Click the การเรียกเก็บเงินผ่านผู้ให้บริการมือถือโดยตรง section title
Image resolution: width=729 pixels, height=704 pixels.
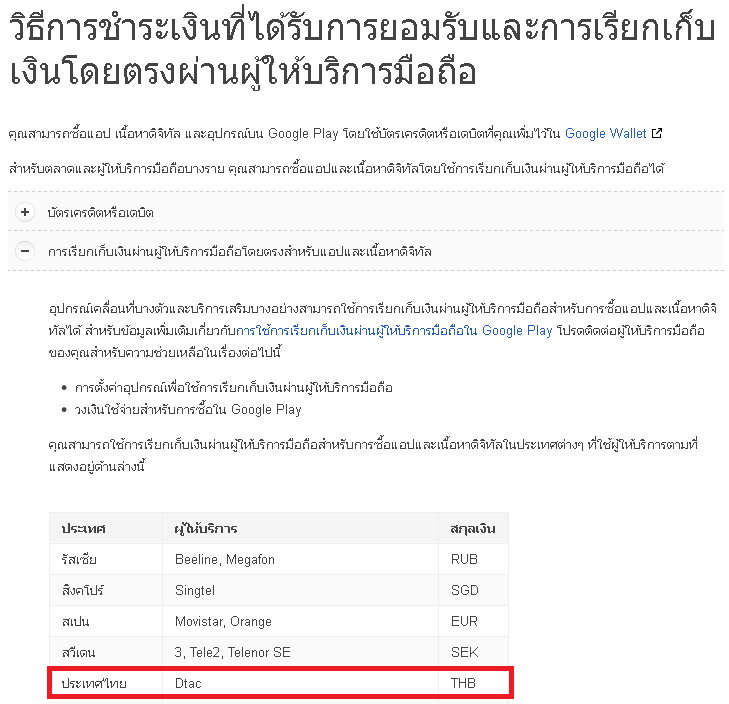click(240, 252)
